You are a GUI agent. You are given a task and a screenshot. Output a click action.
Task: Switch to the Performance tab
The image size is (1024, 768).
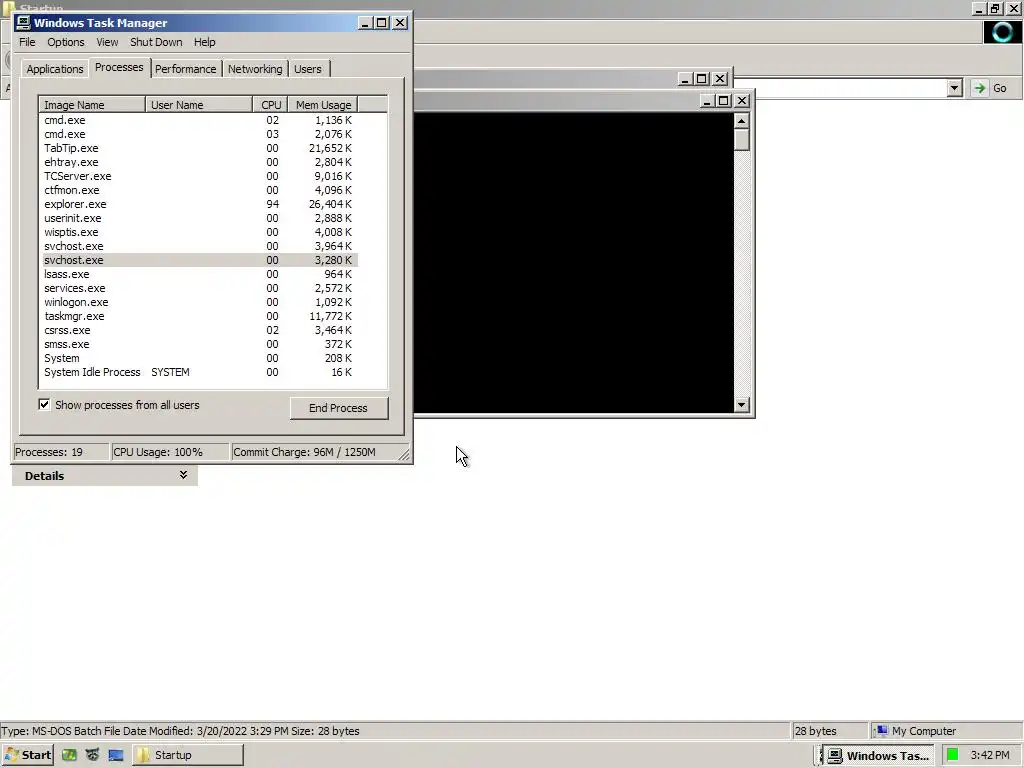pos(185,69)
